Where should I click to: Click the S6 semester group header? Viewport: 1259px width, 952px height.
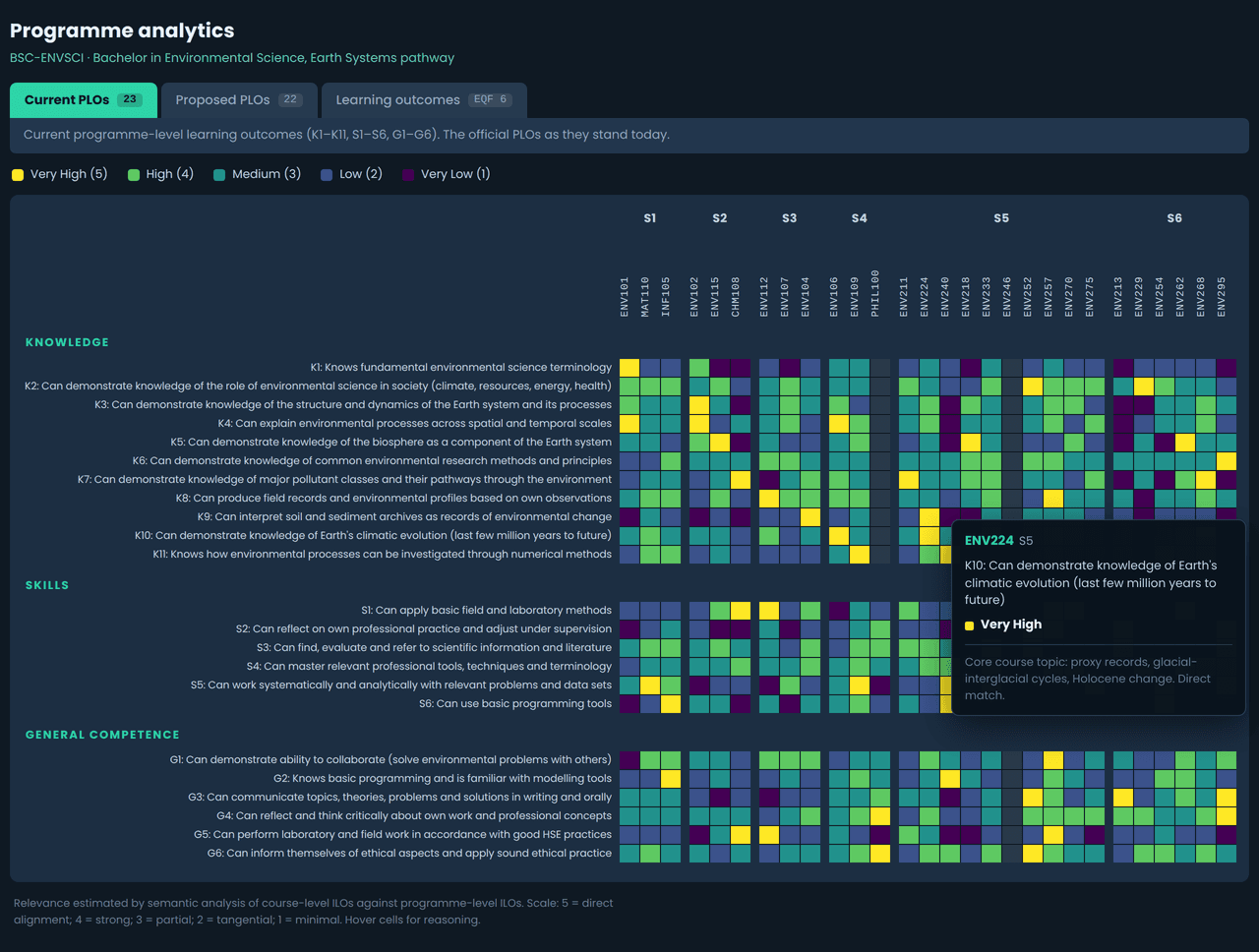tap(1174, 218)
